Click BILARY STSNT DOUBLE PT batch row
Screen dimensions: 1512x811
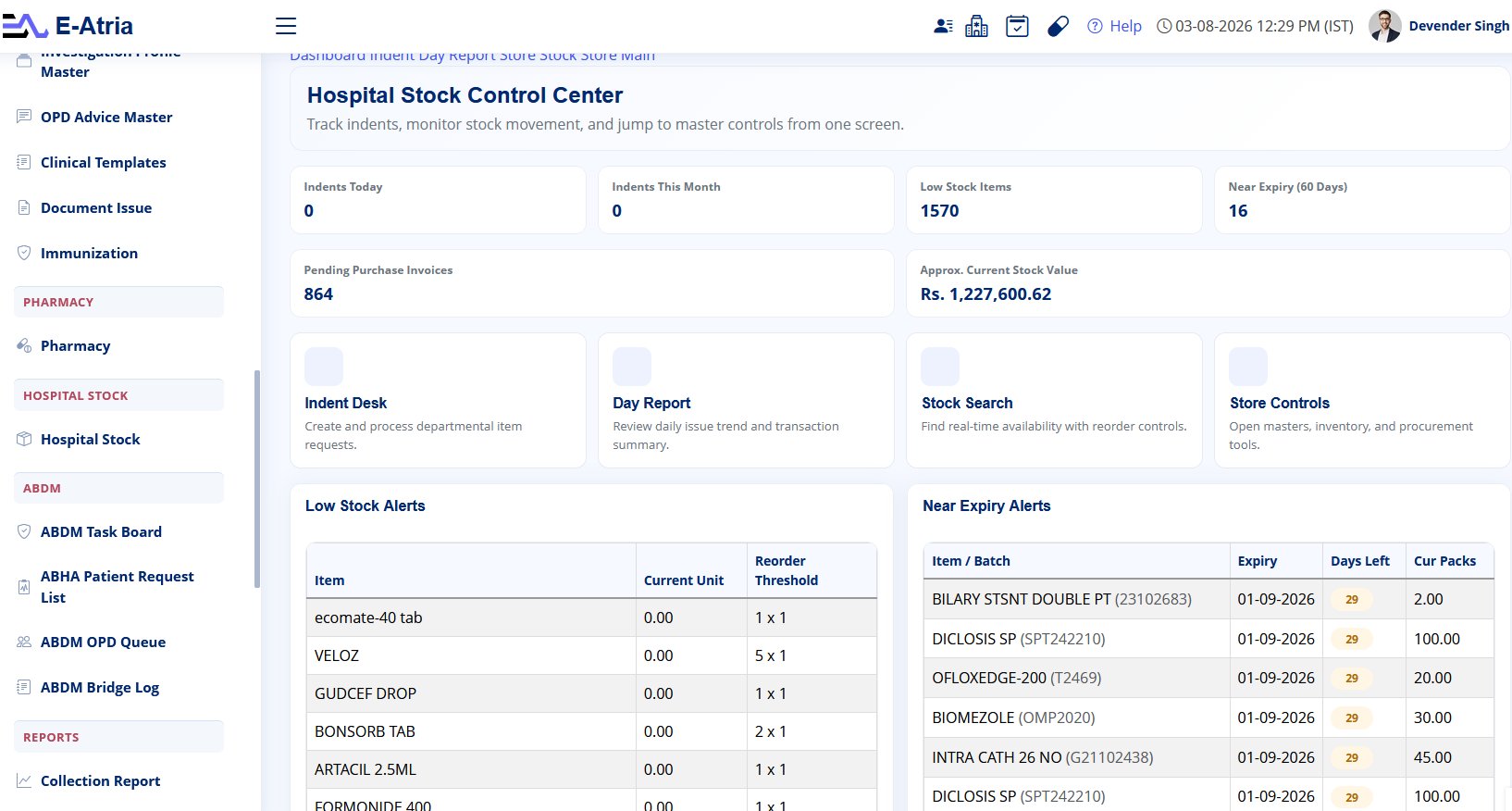pyautogui.click(x=1208, y=599)
